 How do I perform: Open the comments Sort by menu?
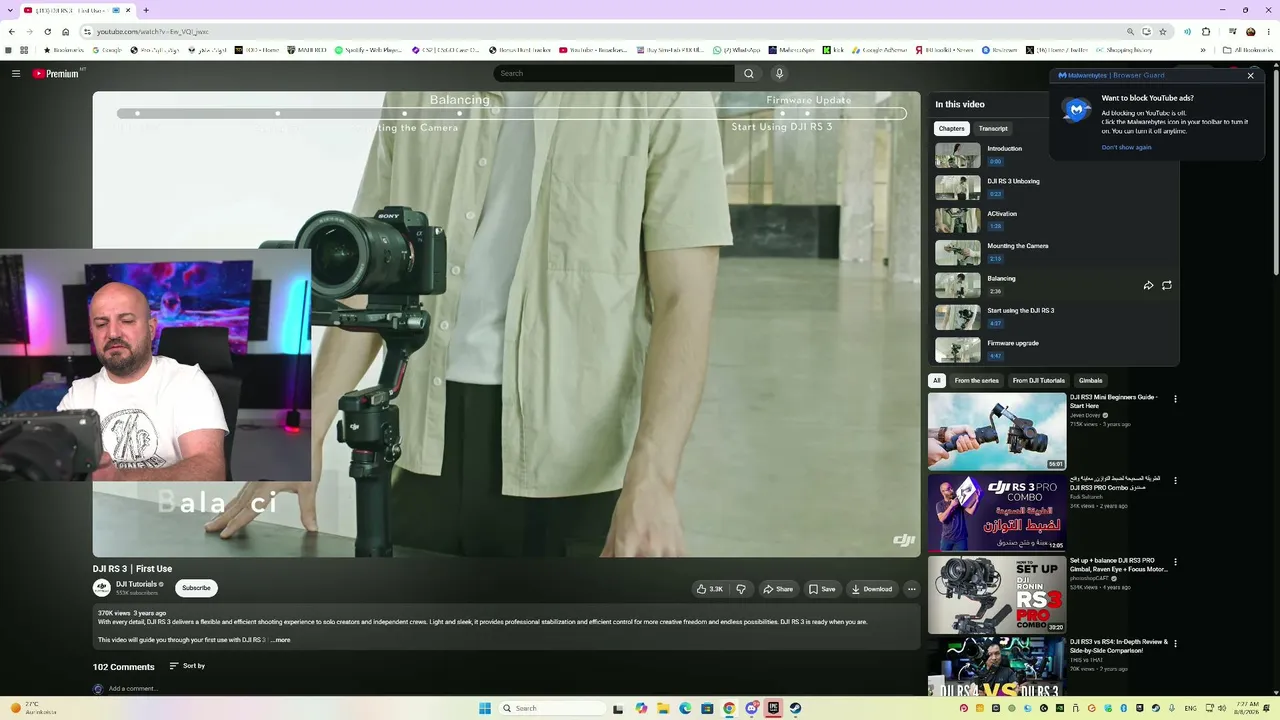click(x=187, y=666)
